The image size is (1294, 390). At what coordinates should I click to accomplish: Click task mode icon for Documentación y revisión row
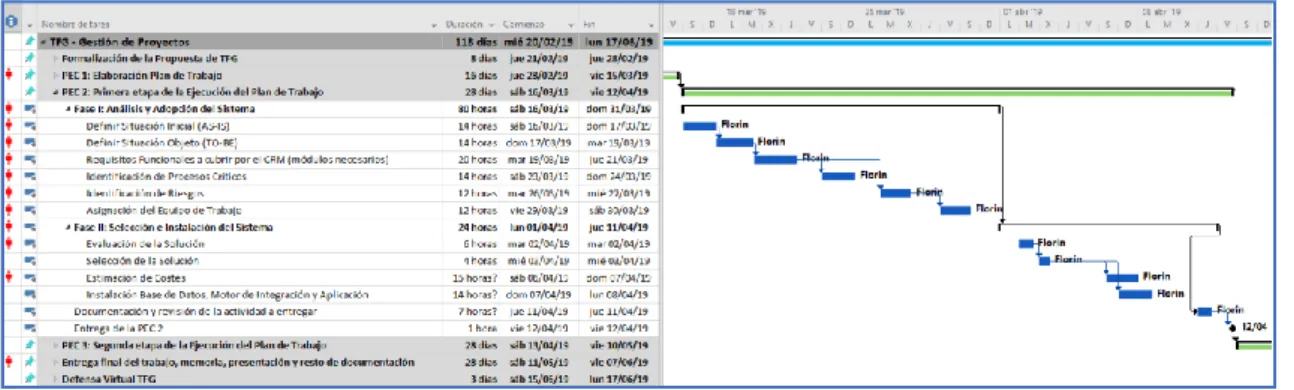[29, 312]
